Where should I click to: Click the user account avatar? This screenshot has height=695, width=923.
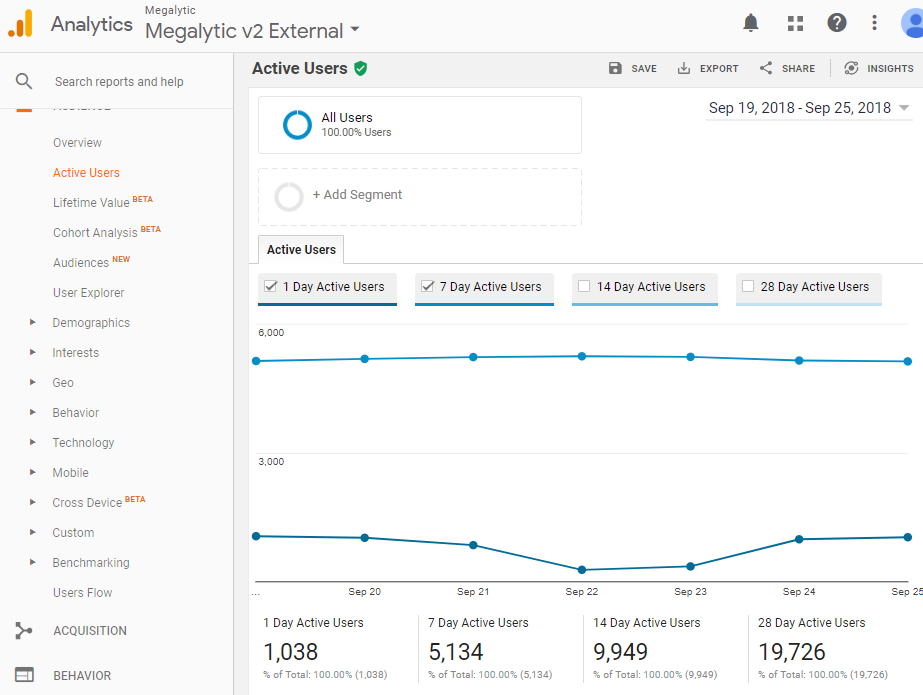click(911, 23)
